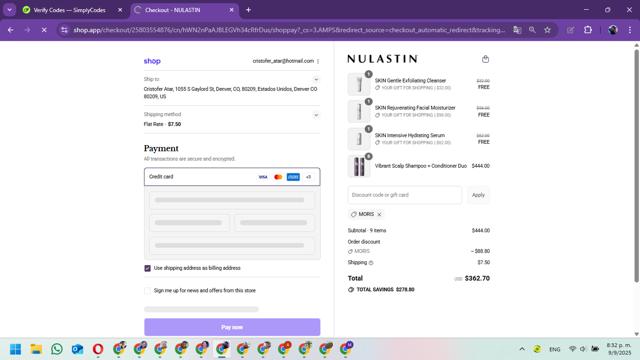
Task: Click SKIN Gentle Exfoliating Cleanser thumbnail
Action: pos(359,84)
